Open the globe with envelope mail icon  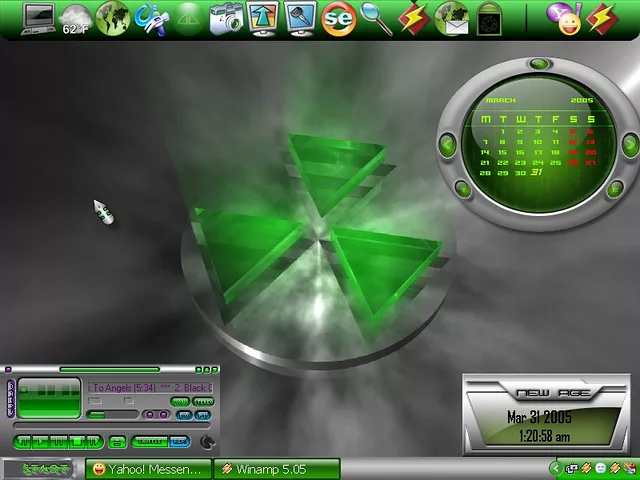point(452,19)
